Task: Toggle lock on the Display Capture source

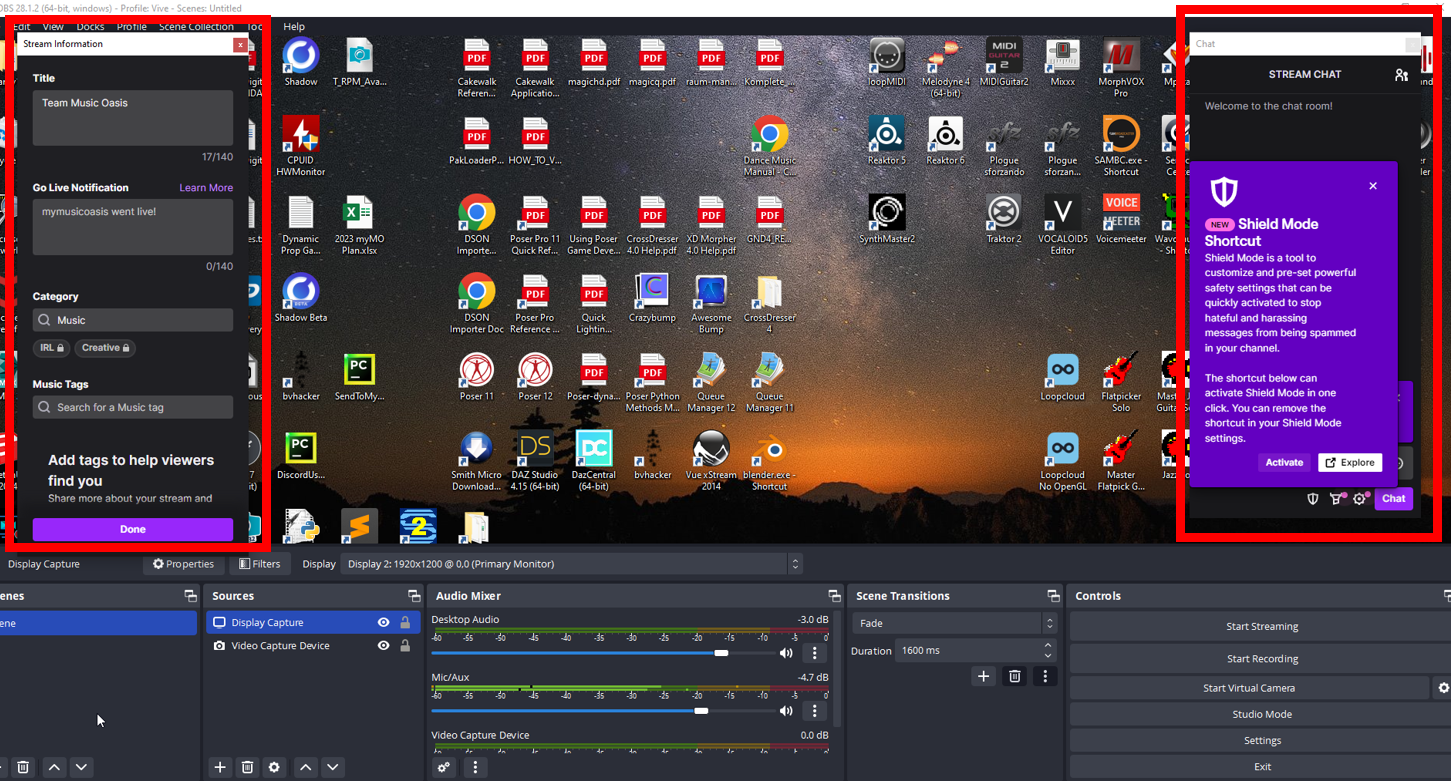Action: (x=405, y=622)
